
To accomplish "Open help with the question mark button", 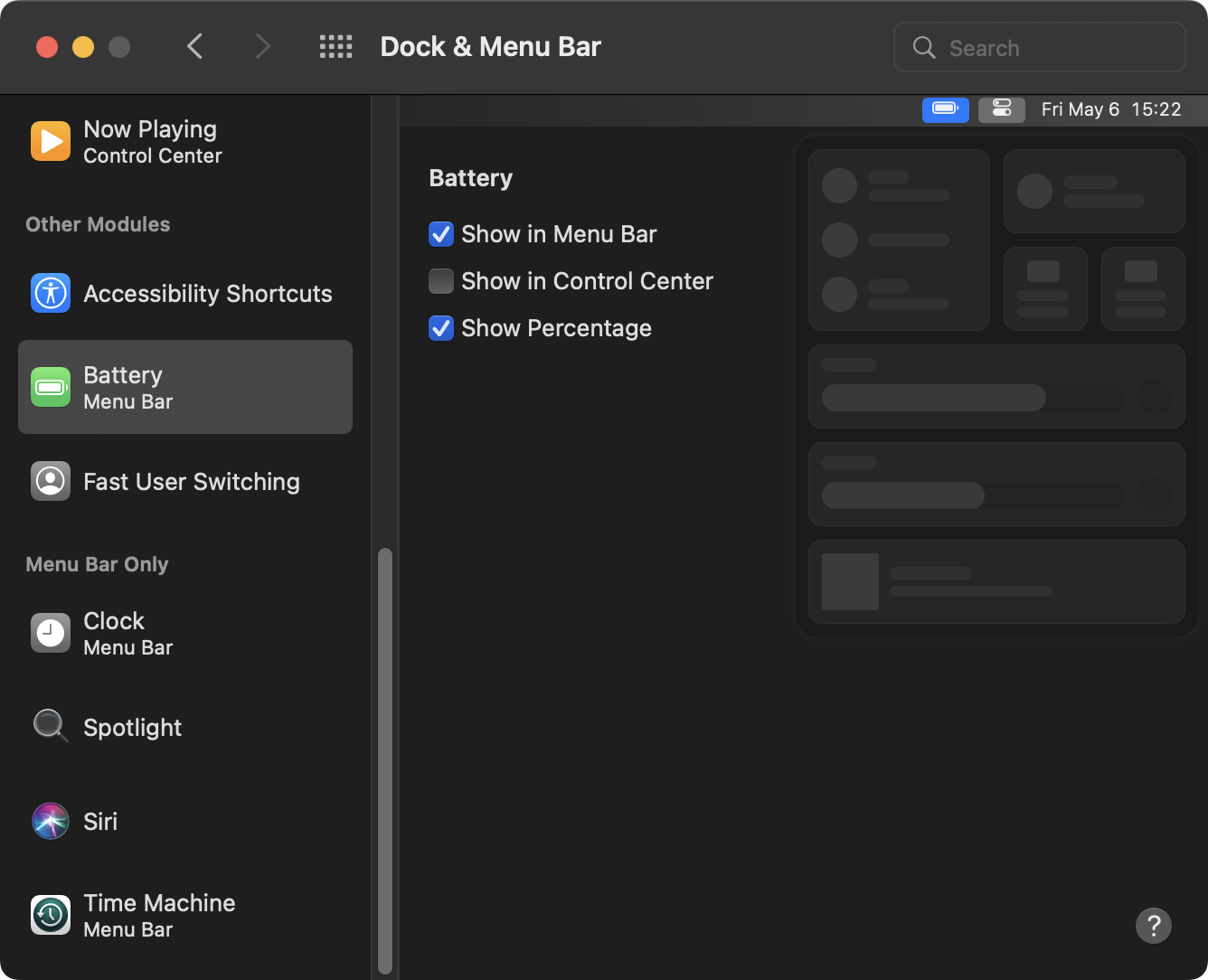I will click(1154, 926).
